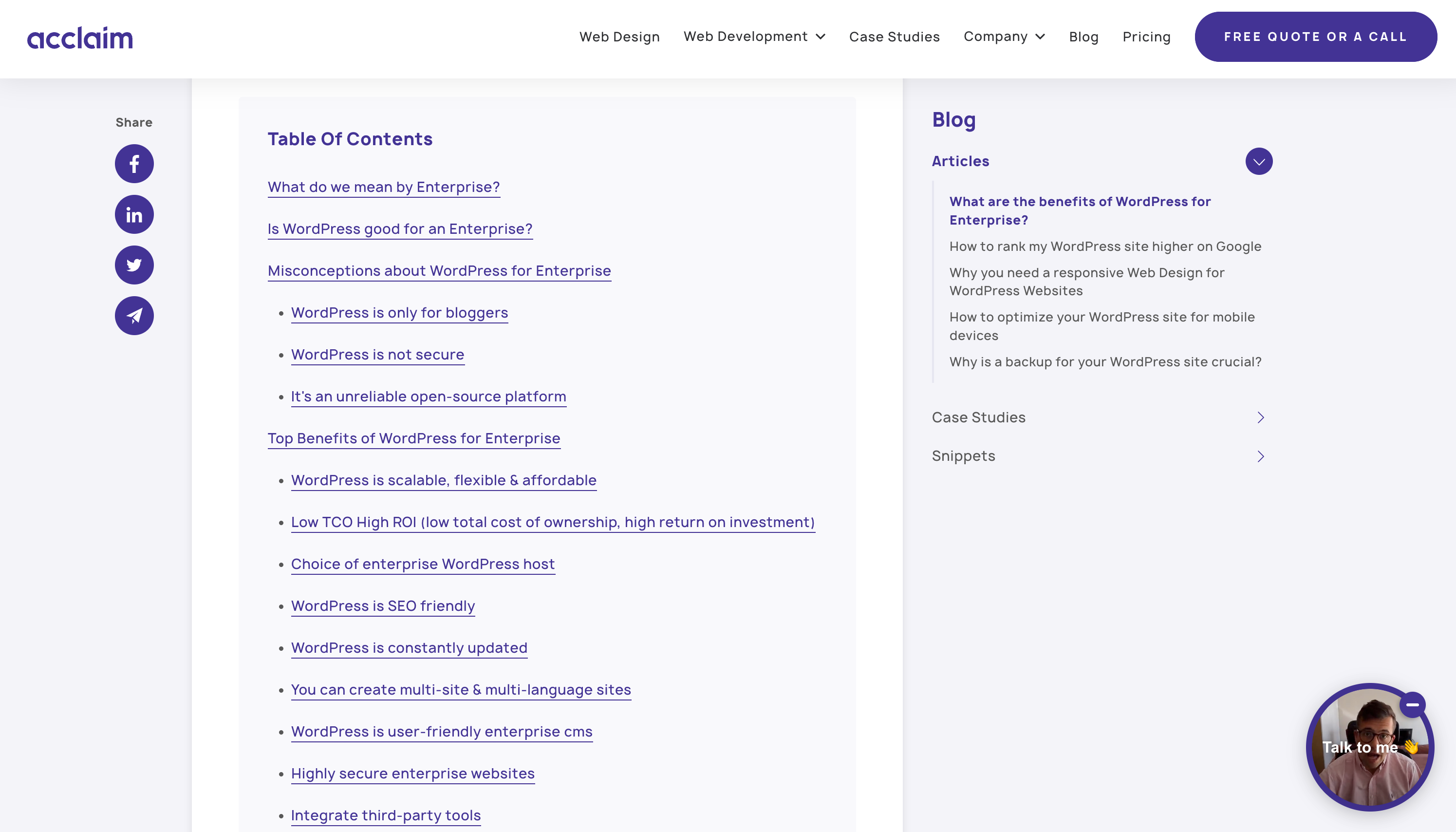Jump to Highly secure enterprise websites
This screenshot has height=832, width=1456.
point(412,774)
